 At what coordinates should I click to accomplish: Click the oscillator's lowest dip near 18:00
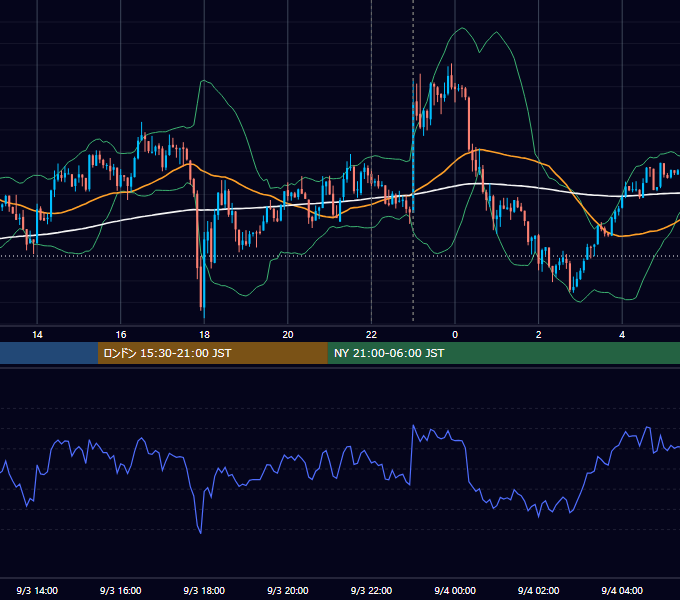(201, 532)
